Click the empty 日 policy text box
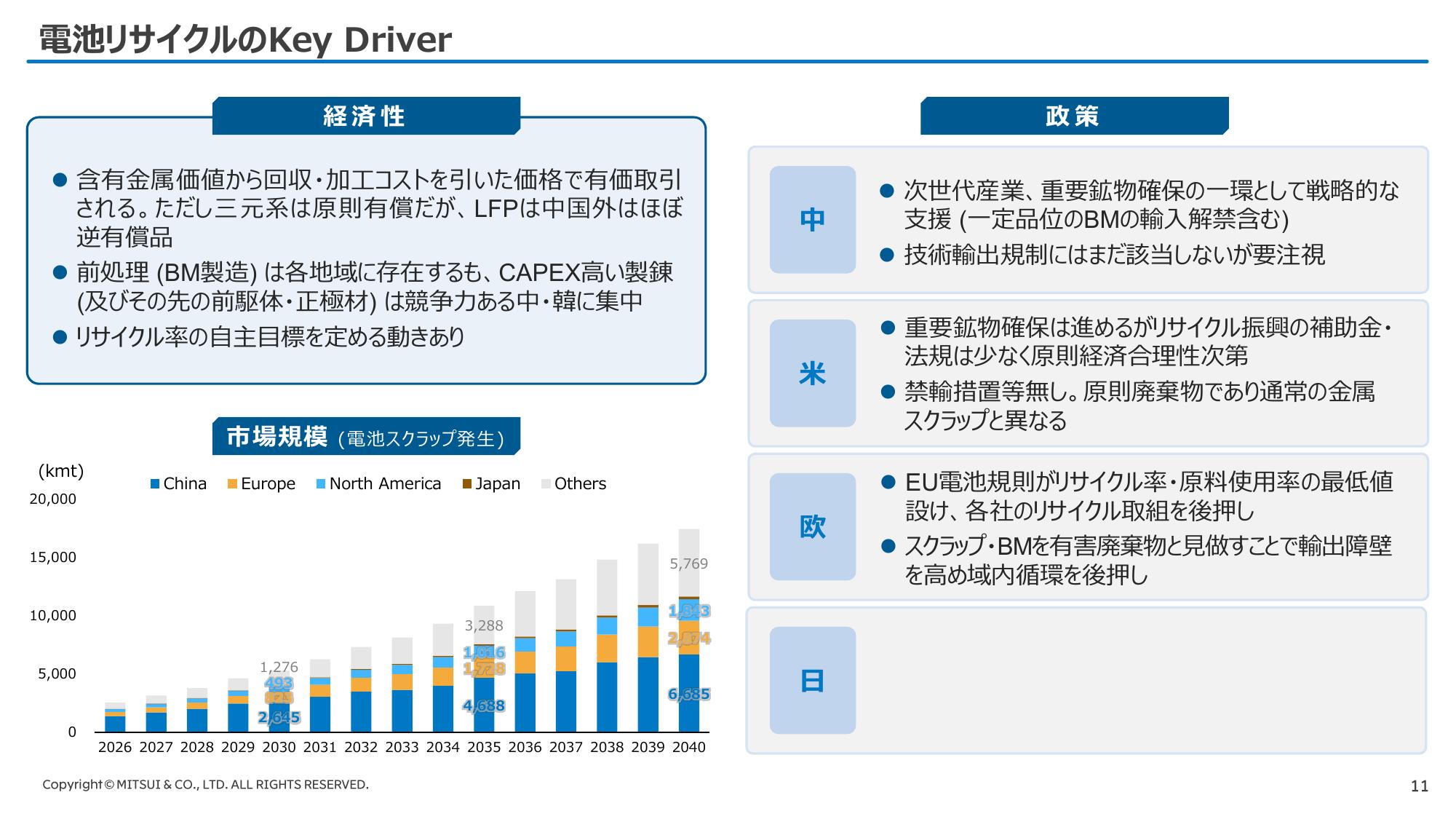Viewport: 1456px width, 819px height. (1139, 680)
